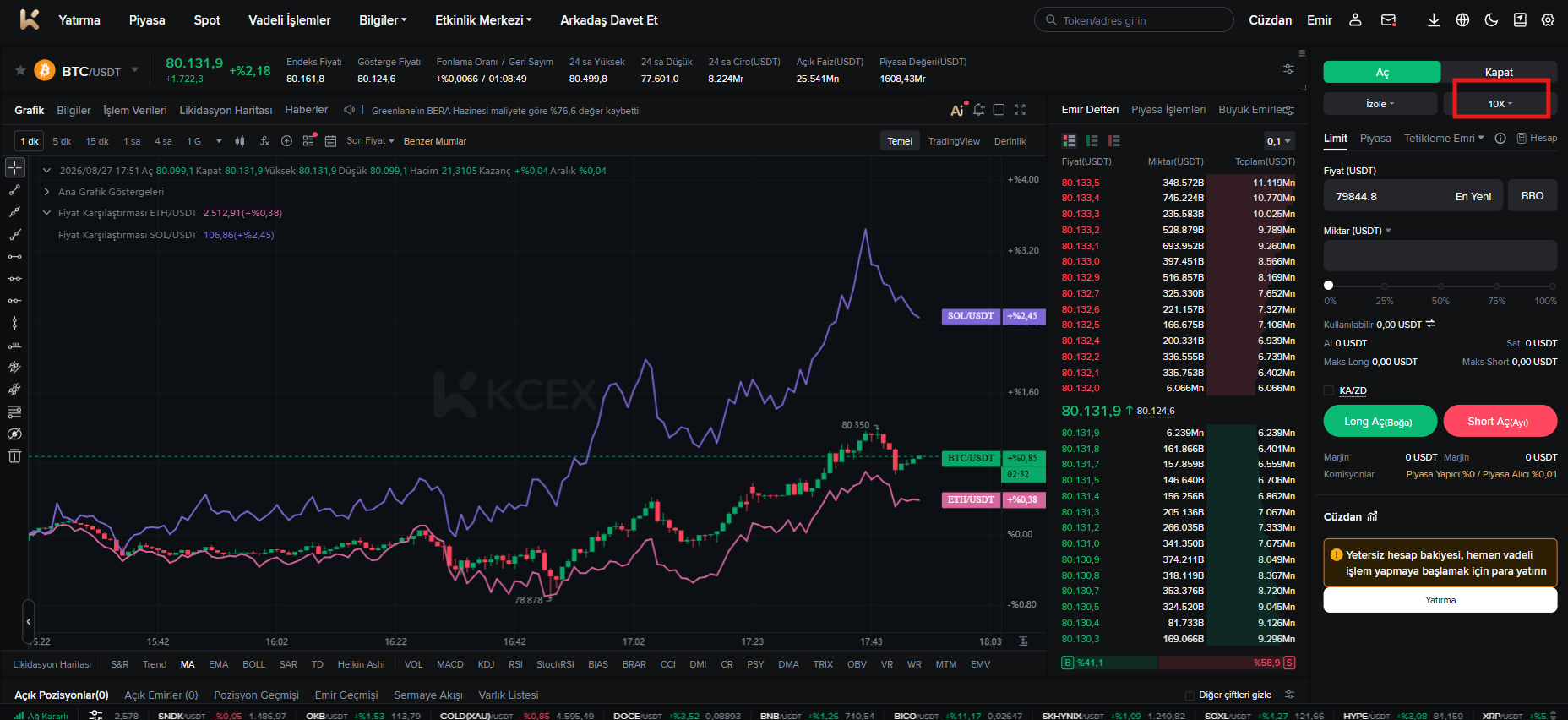
Task: Expand chart to fullscreen icon
Action: [1020, 110]
